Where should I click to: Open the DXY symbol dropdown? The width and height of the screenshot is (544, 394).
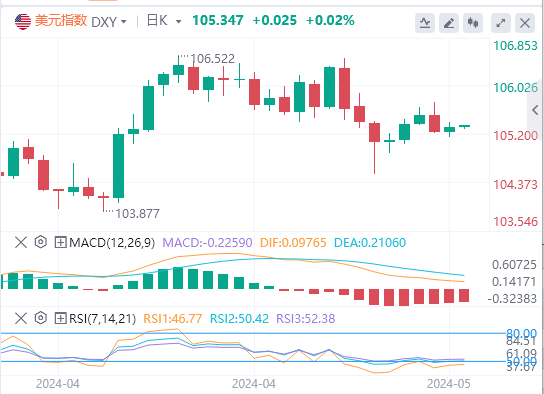109,22
